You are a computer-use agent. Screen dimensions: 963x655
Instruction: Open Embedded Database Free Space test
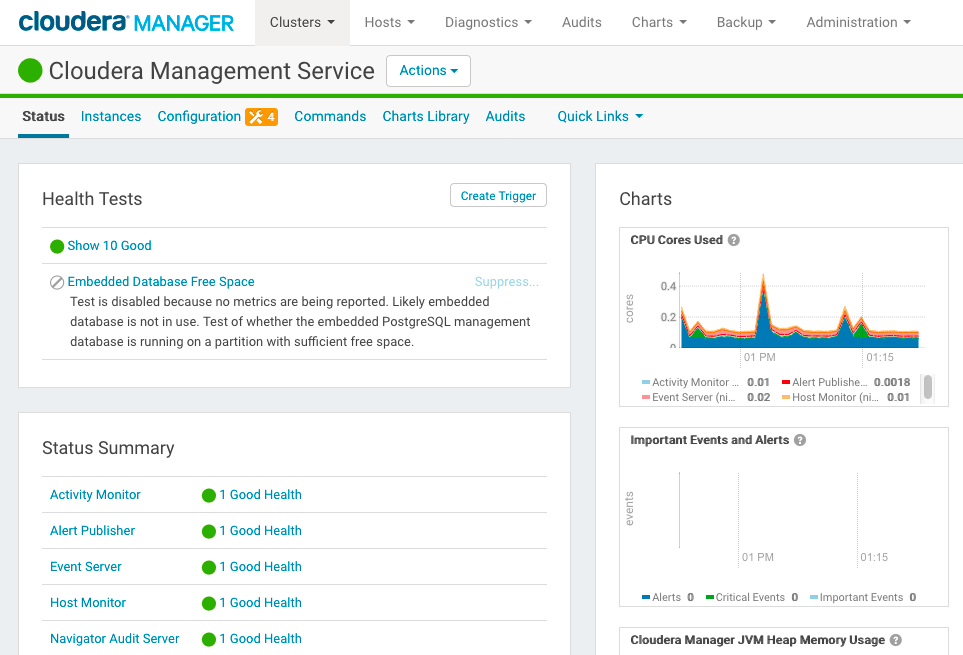tap(161, 281)
